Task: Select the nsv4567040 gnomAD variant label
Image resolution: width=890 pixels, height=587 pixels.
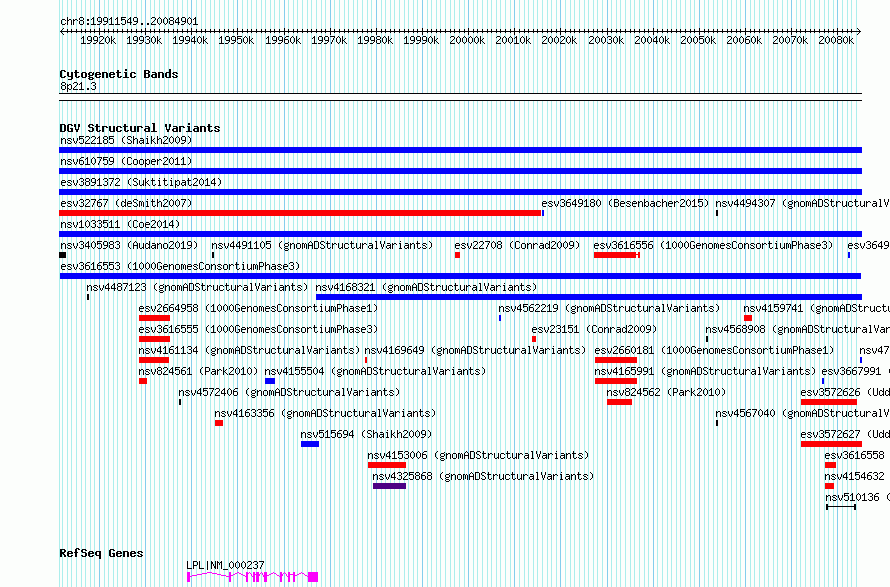Action: click(802, 413)
